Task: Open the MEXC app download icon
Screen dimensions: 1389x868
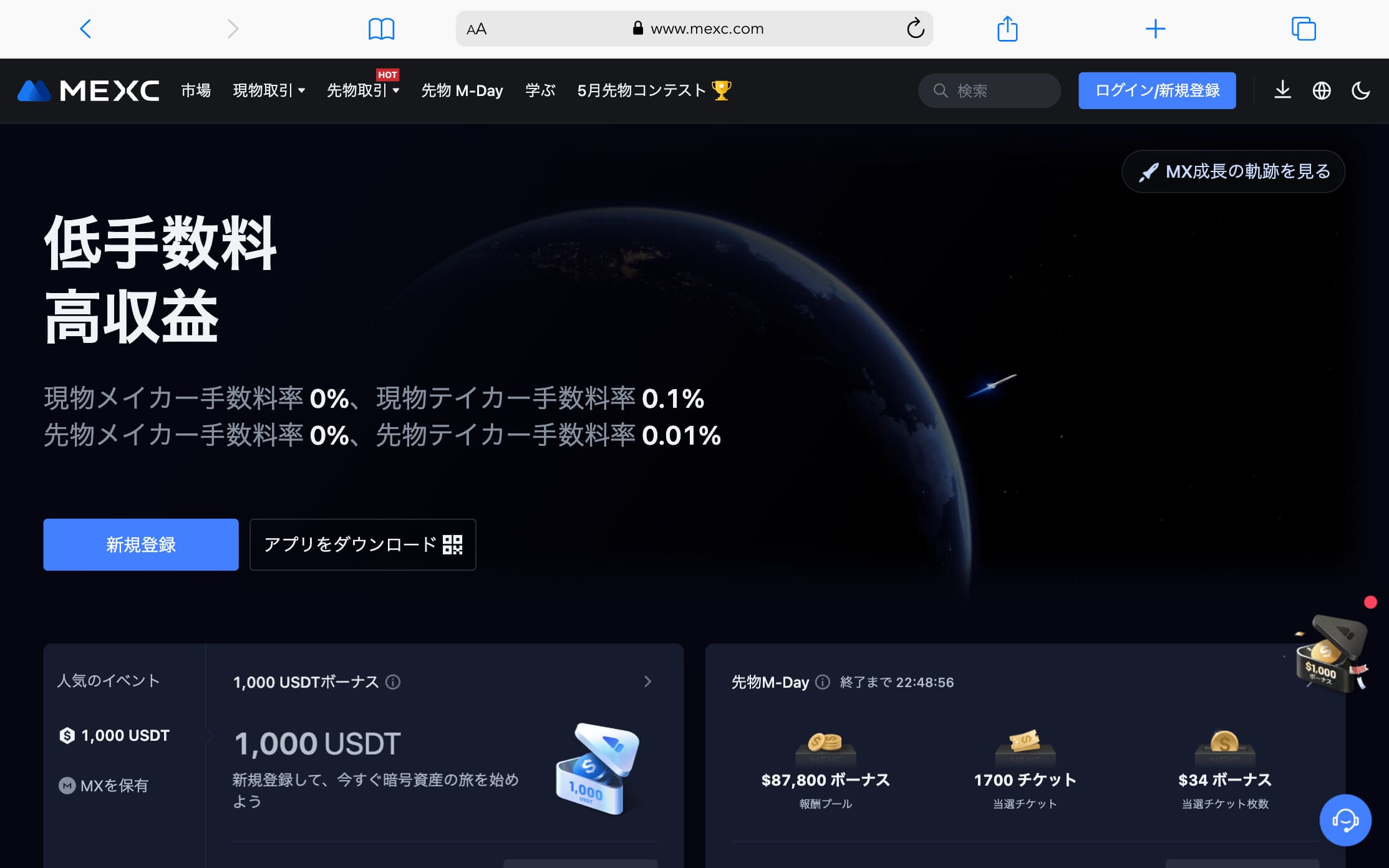Action: click(1282, 90)
